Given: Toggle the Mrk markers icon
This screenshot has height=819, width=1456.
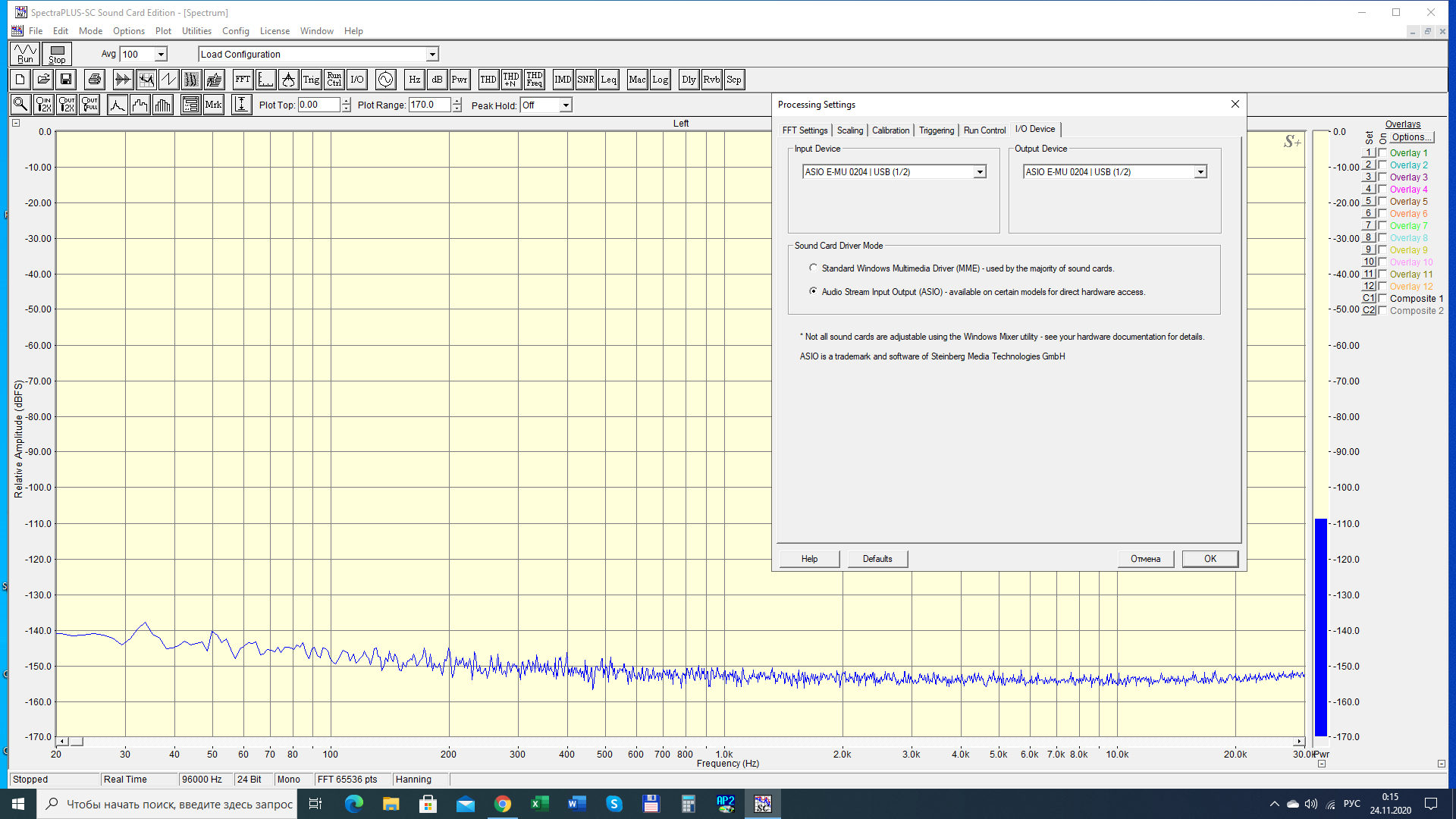Looking at the screenshot, I should [214, 105].
